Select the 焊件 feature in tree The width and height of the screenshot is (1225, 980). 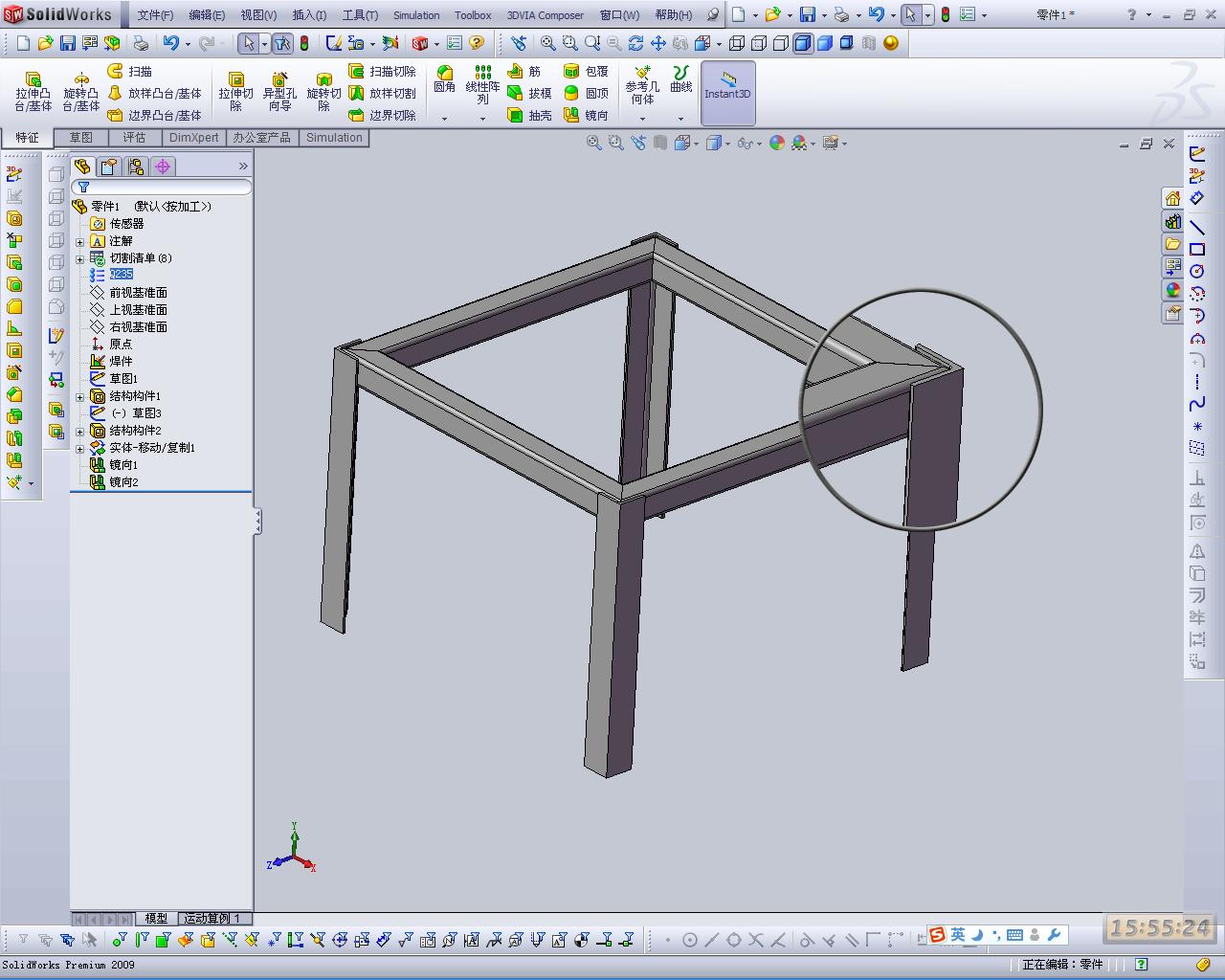(111, 362)
